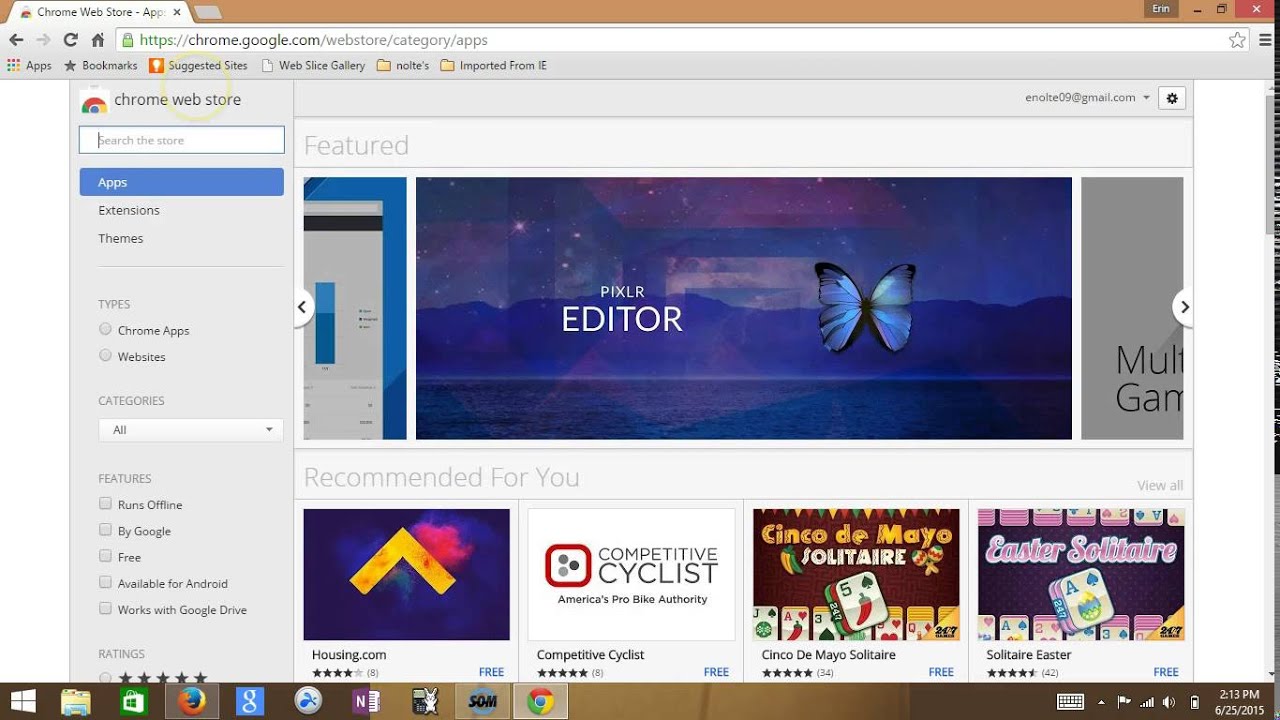The image size is (1280, 720).
Task: Click the browser back arrow
Action: pyautogui.click(x=16, y=40)
